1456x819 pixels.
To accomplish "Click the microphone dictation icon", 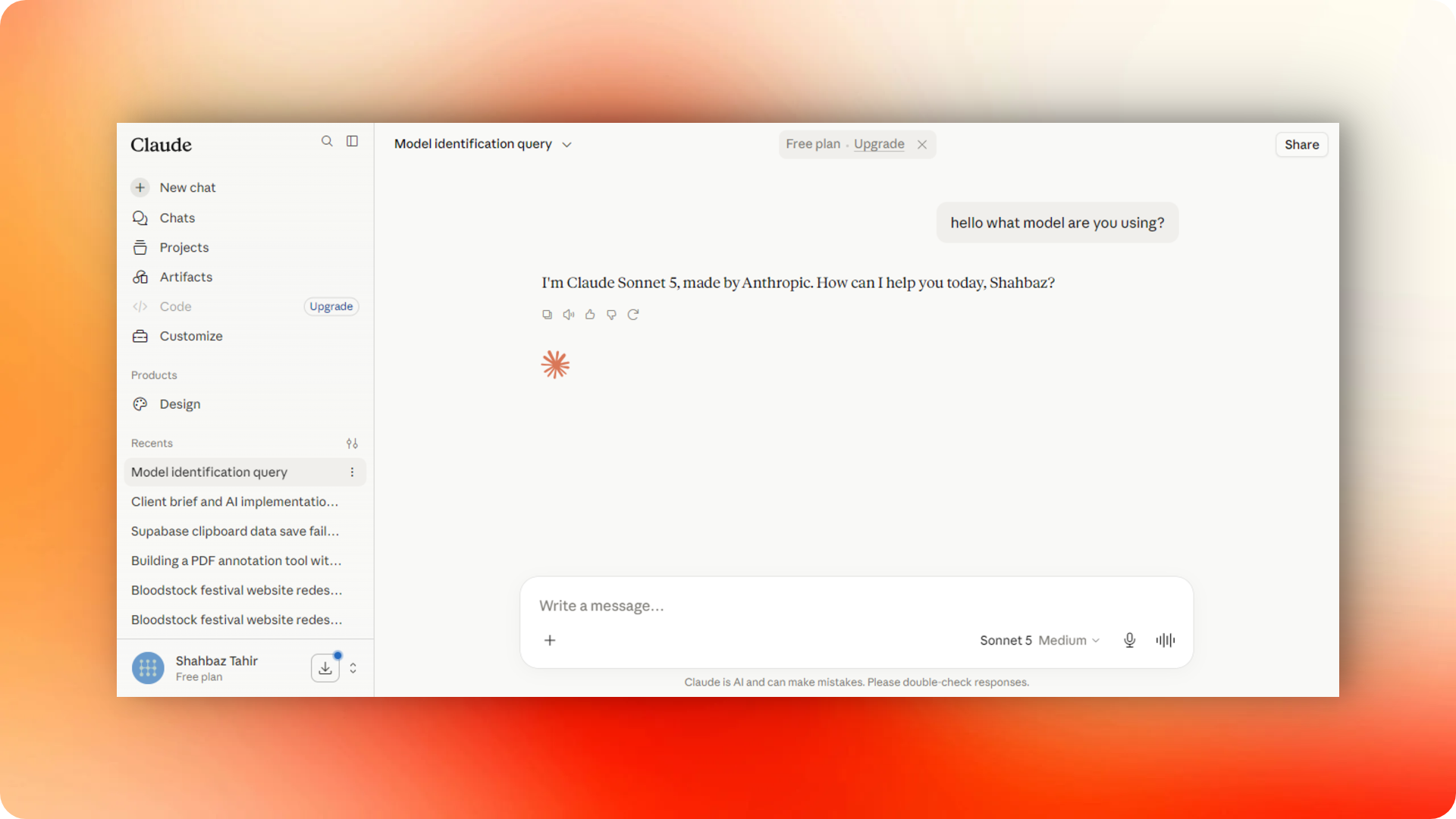I will point(1129,641).
